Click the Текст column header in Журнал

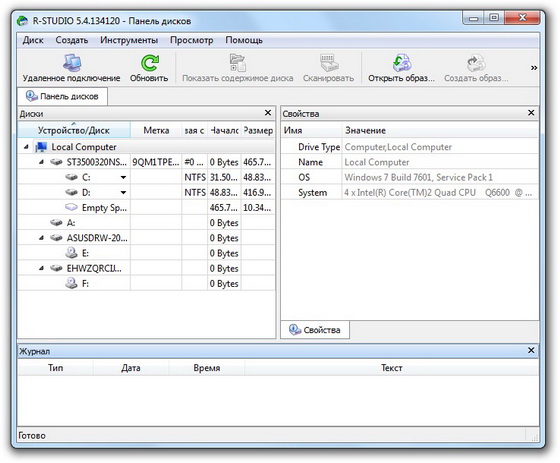click(391, 368)
